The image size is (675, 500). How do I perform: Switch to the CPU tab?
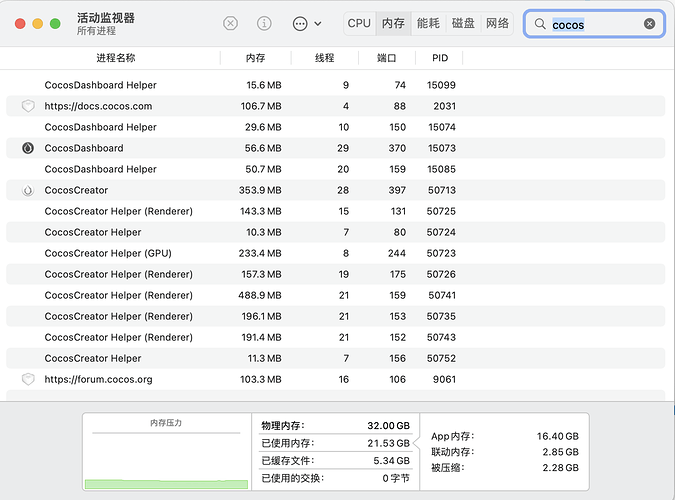(359, 23)
